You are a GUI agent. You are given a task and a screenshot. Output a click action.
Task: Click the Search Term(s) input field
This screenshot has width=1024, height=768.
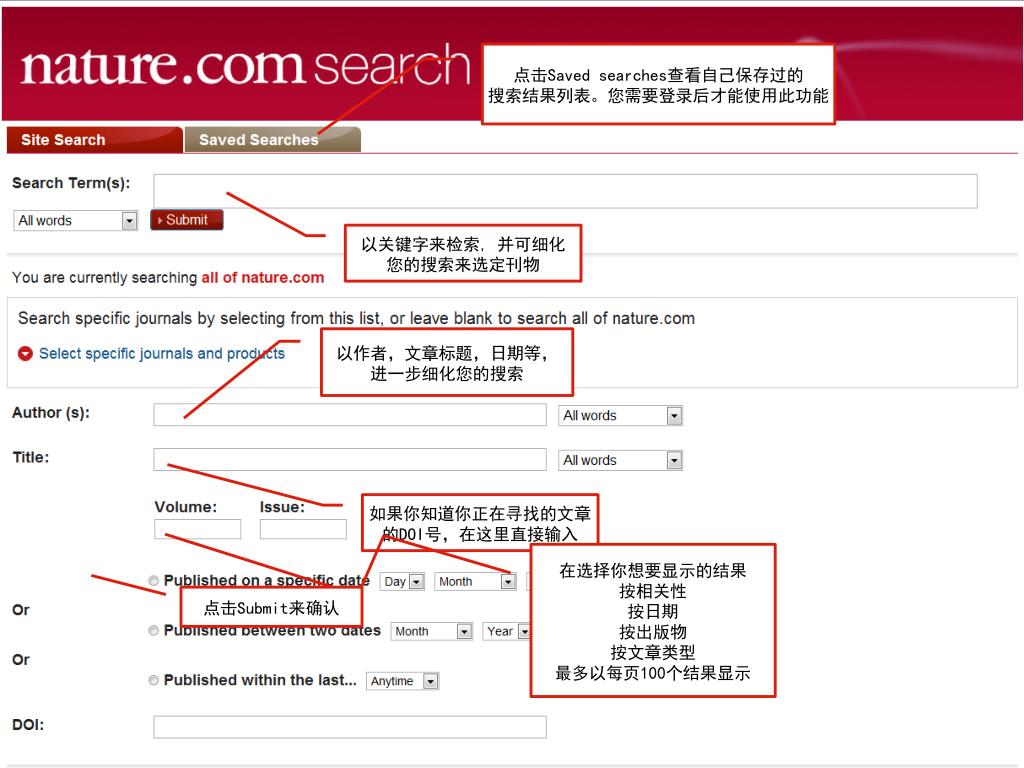[x=565, y=191]
